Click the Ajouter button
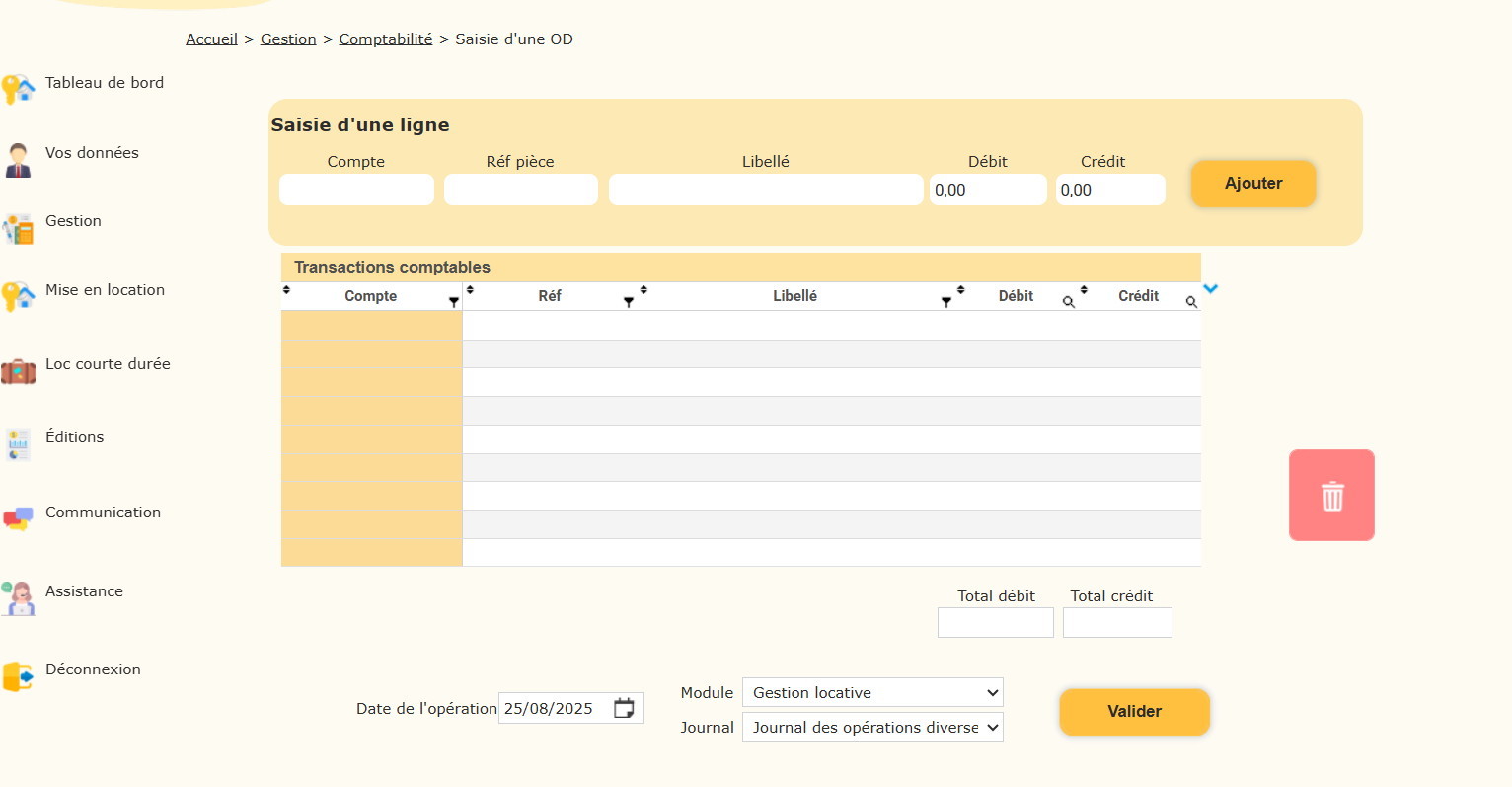 pyautogui.click(x=1253, y=184)
